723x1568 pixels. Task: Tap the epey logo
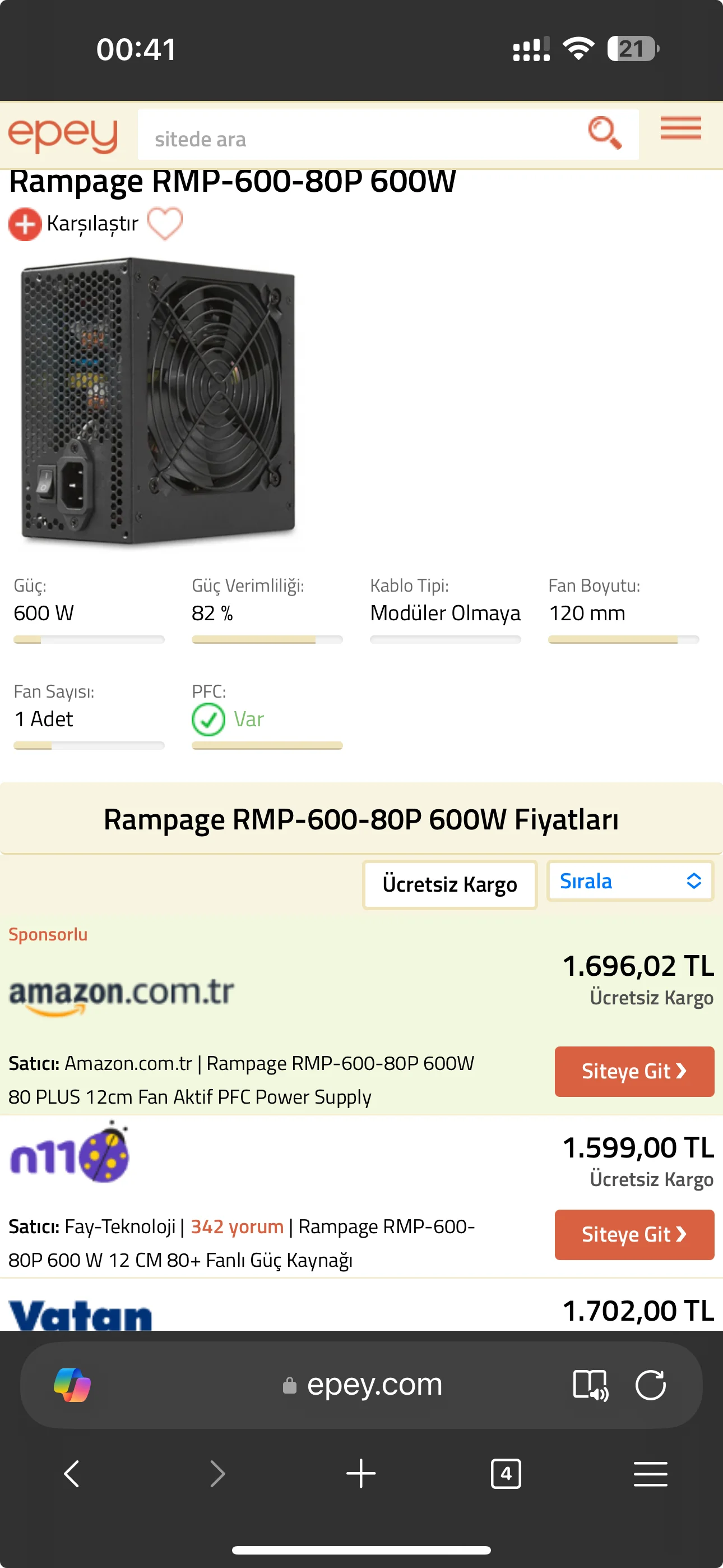click(x=63, y=134)
